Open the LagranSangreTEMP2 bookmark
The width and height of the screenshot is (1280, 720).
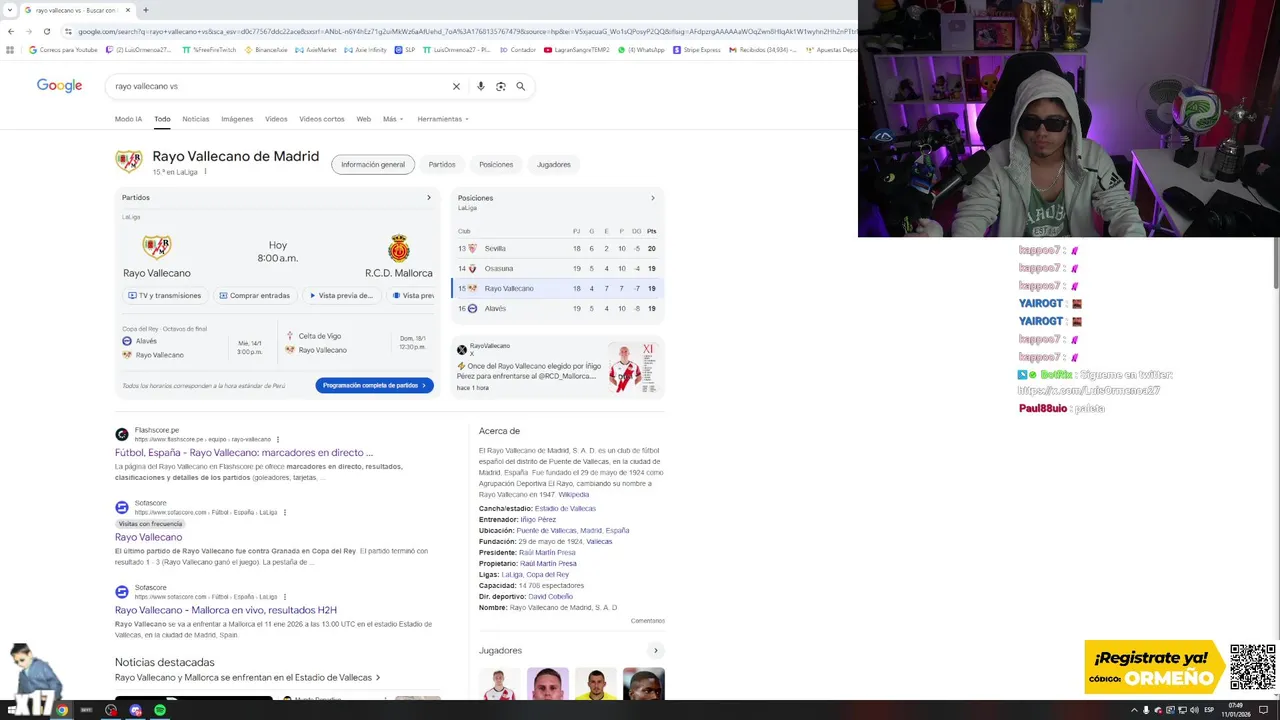coord(576,49)
